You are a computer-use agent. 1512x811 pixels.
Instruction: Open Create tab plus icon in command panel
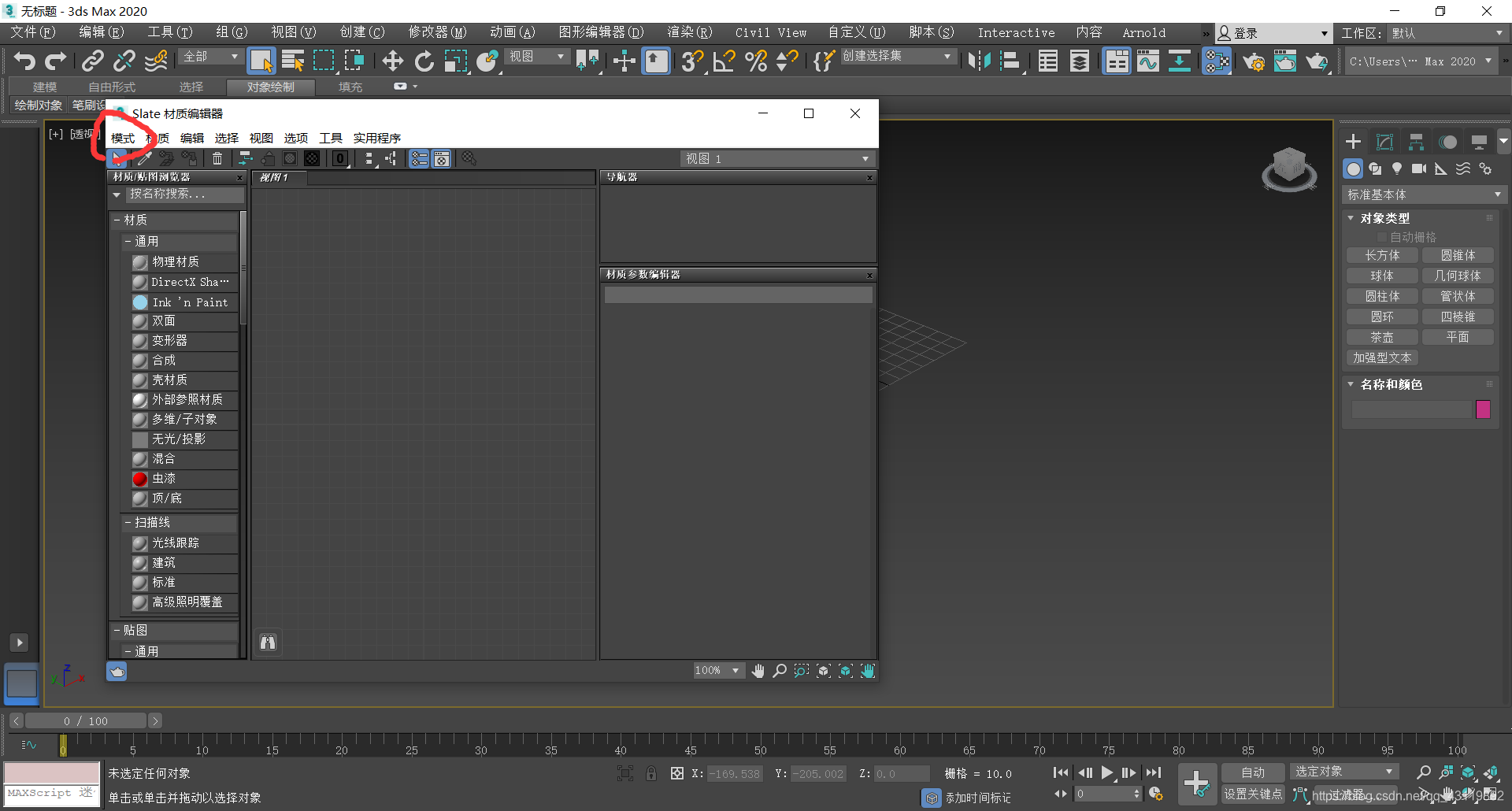1353,142
